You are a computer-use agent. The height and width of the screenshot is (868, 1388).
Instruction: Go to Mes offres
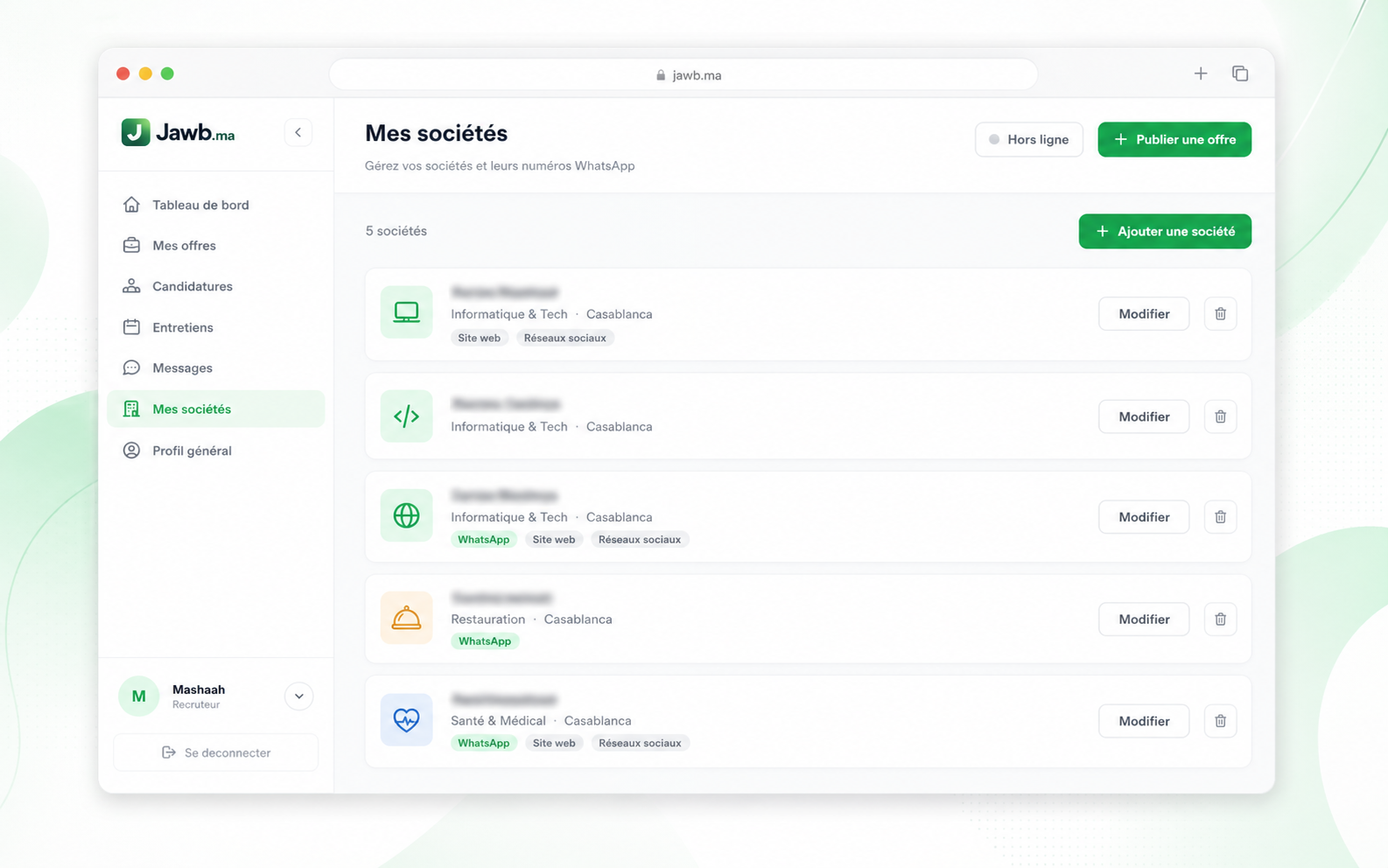(x=215, y=246)
